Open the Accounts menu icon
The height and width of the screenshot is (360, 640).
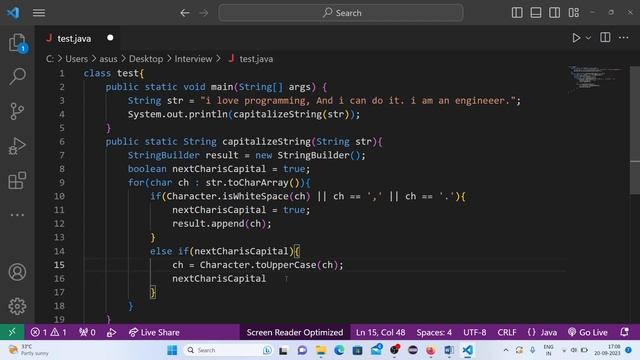pos(17,272)
